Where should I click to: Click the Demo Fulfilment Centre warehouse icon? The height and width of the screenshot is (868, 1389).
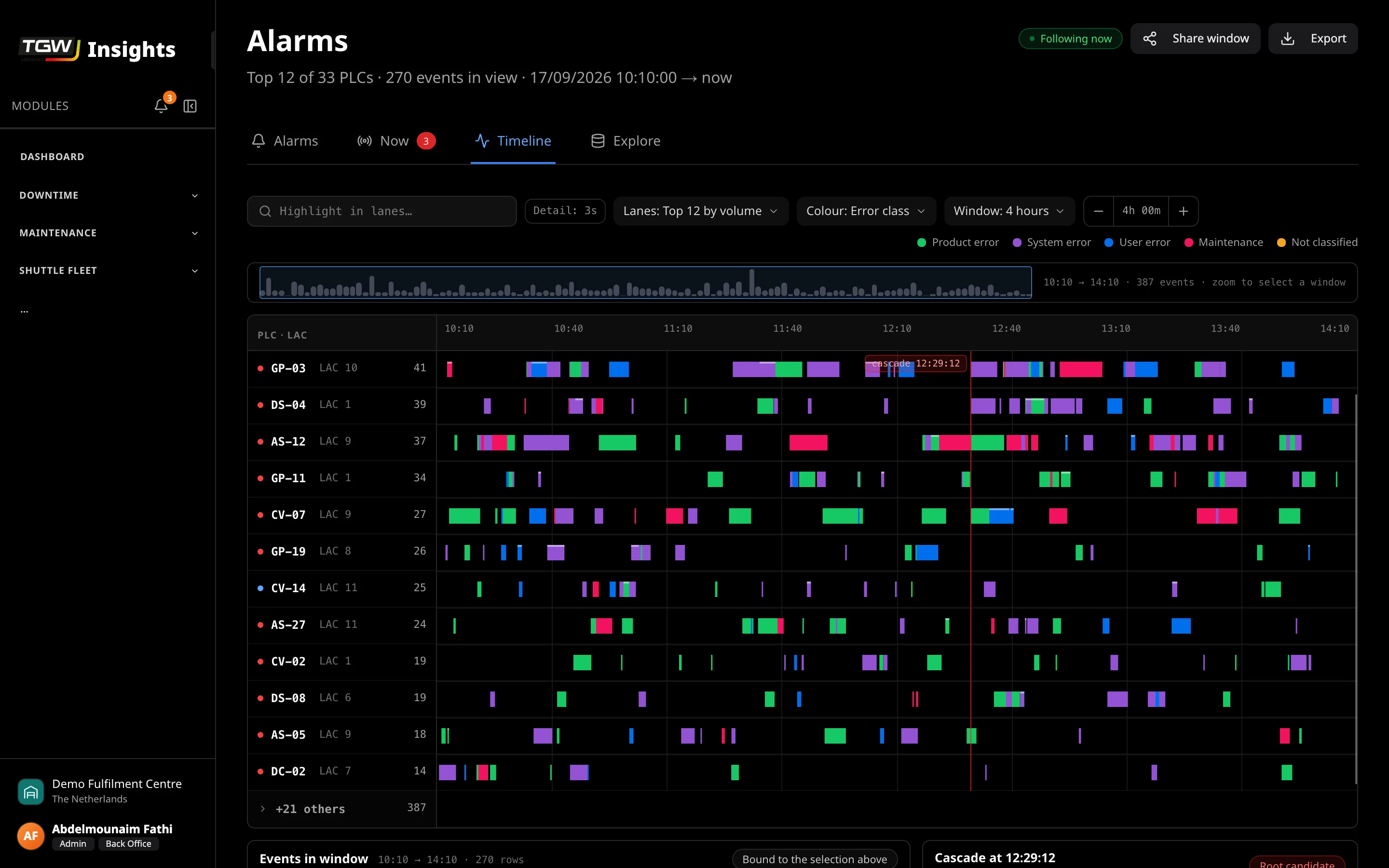[x=31, y=792]
